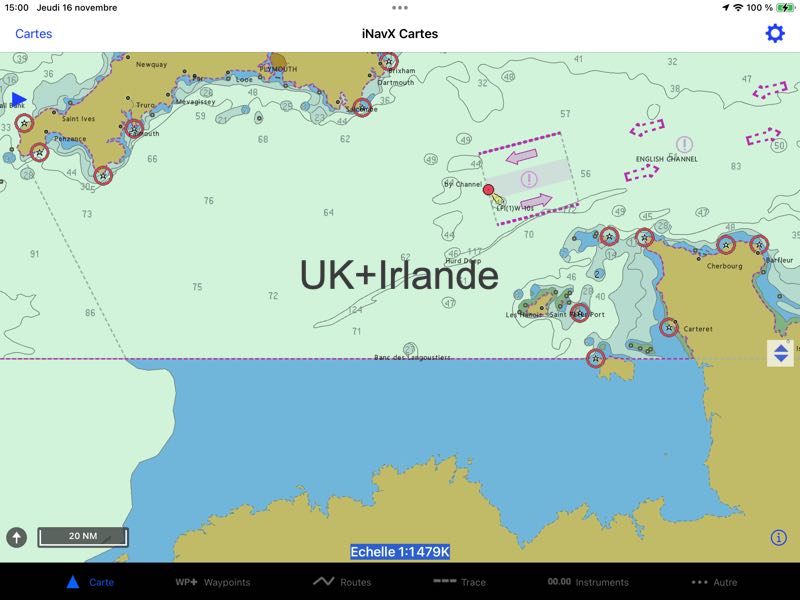Tap the Penzance label
The width and height of the screenshot is (800, 600).
[70, 139]
